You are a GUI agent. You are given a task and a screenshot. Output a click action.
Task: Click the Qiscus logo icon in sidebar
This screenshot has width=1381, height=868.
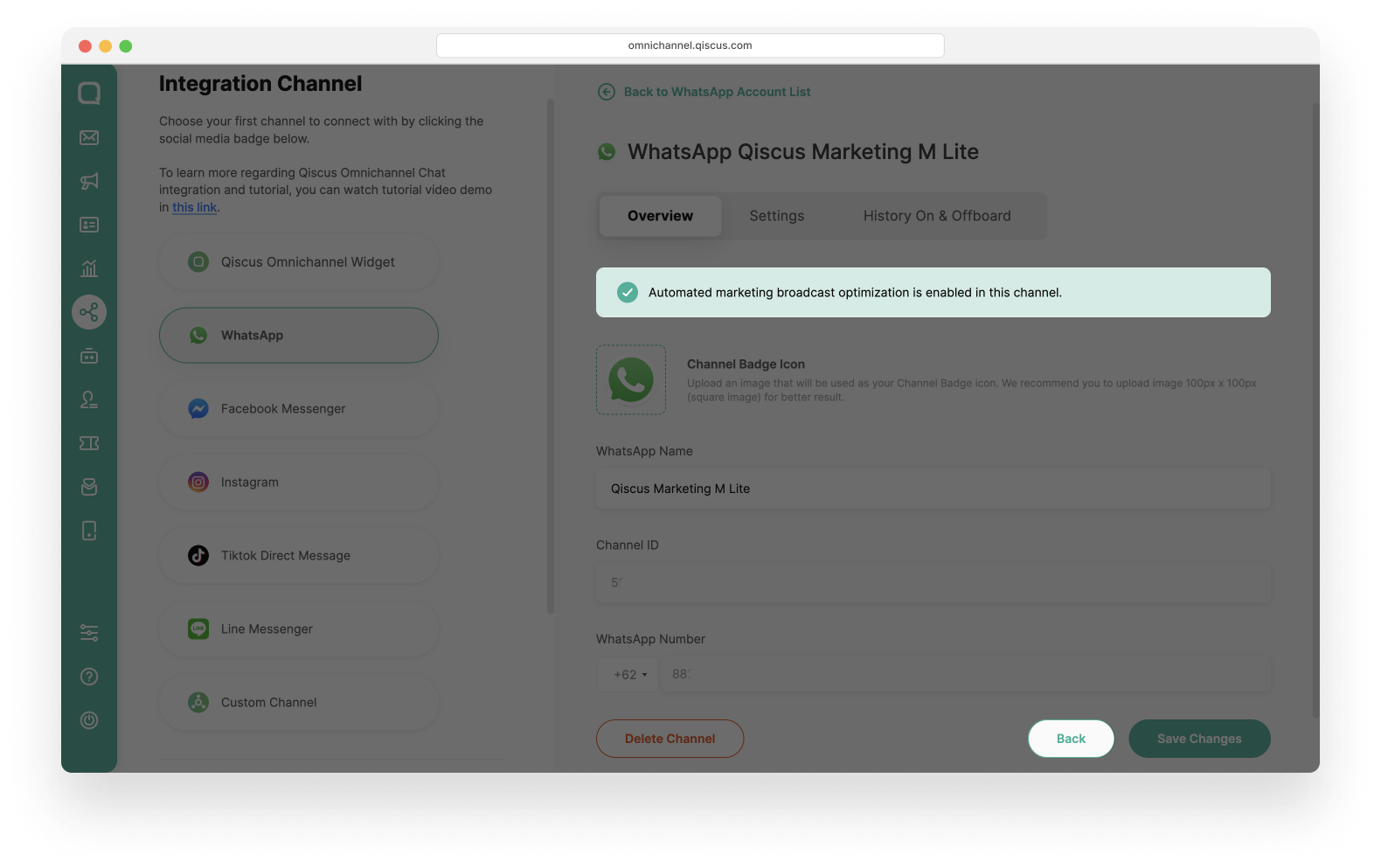89,93
